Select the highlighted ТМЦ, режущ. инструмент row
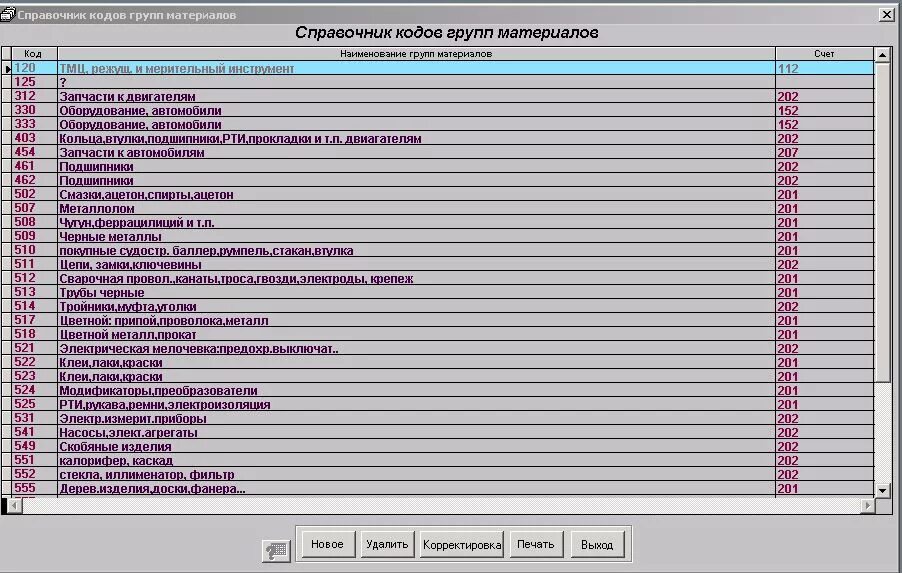 [442, 68]
